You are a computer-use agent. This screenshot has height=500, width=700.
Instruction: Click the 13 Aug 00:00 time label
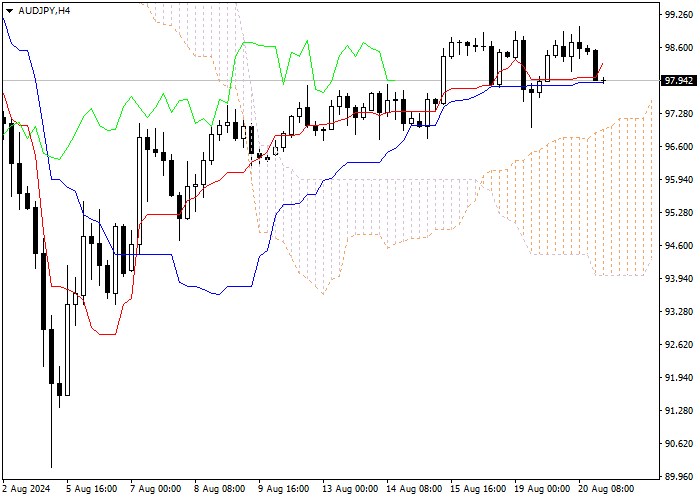coord(350,489)
